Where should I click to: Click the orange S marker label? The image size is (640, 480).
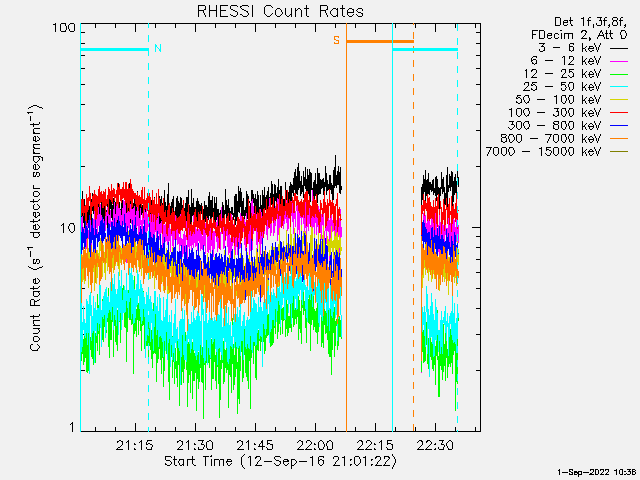pos(336,40)
